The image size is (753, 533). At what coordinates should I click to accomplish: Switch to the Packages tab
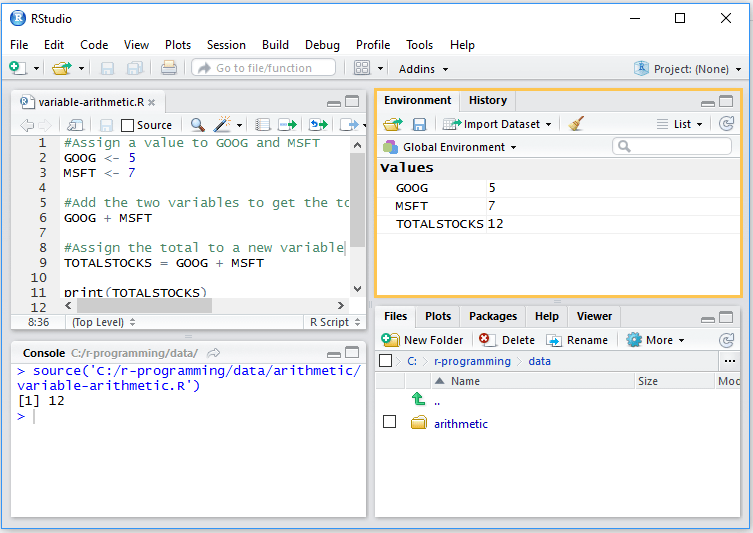click(x=493, y=316)
